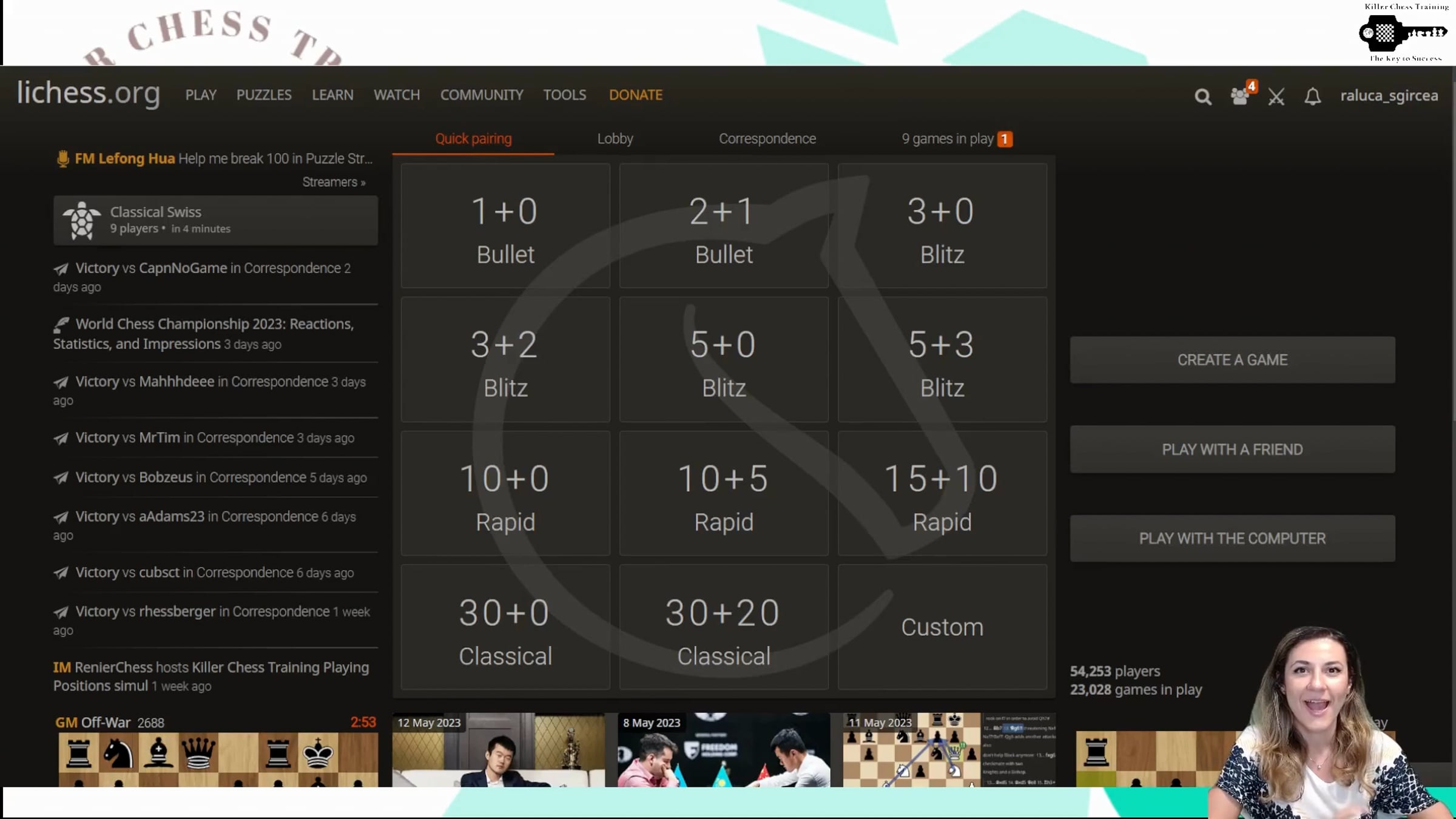Open the notifications bell icon

(x=1312, y=96)
